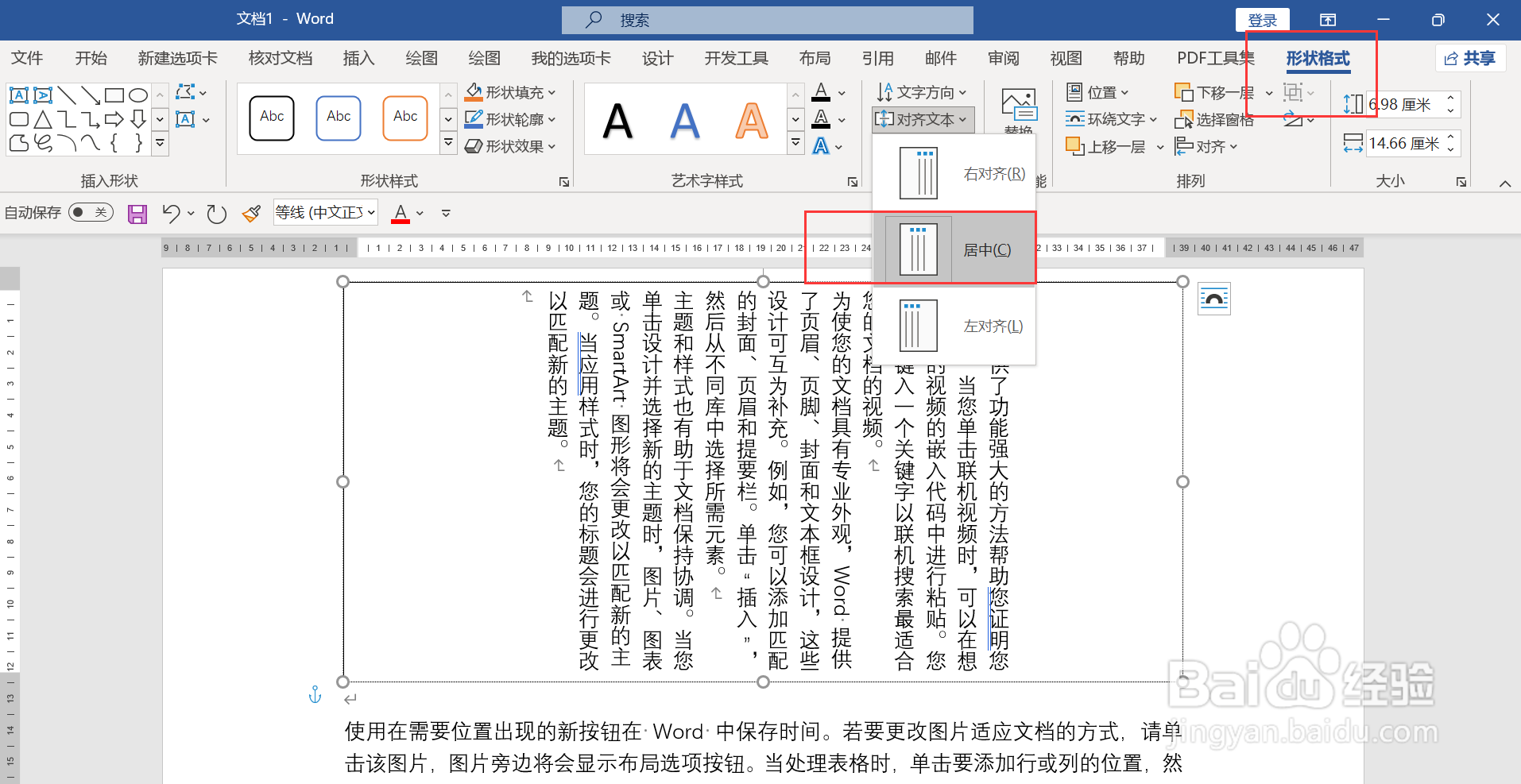The height and width of the screenshot is (784, 1521).
Task: Click the save floppy disk icon
Action: pyautogui.click(x=137, y=214)
